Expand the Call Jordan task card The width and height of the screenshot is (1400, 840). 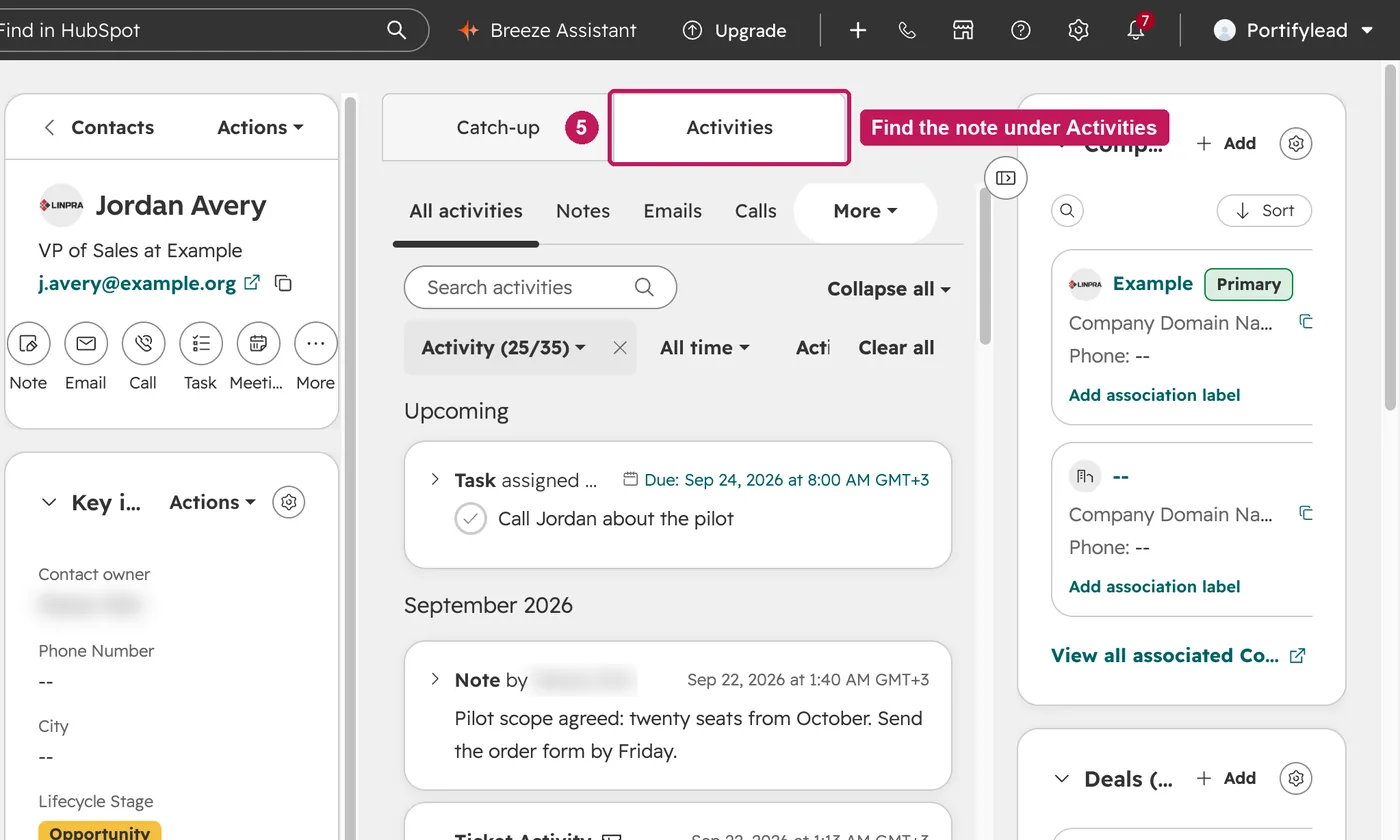(435, 480)
